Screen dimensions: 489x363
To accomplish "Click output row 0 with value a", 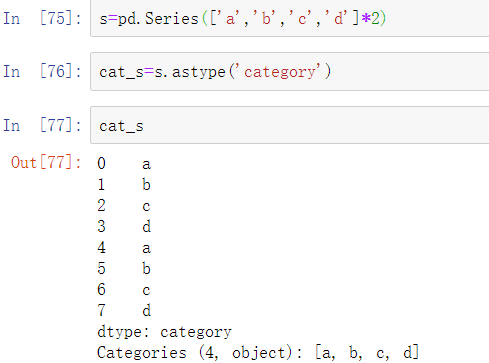I will pyautogui.click(x=124, y=164).
